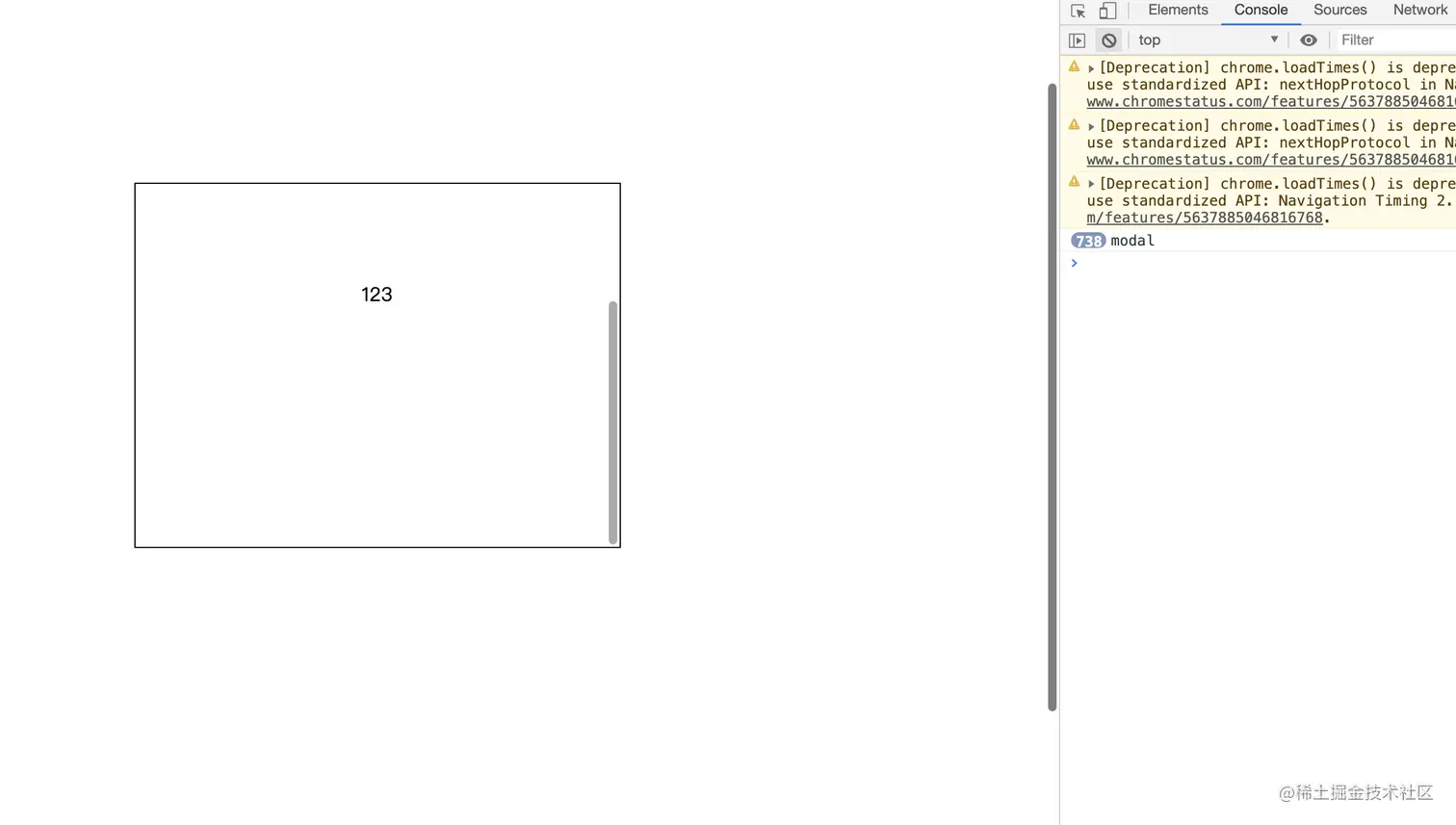Toggle the device toolbar icon
1456x825 pixels.
click(1107, 12)
